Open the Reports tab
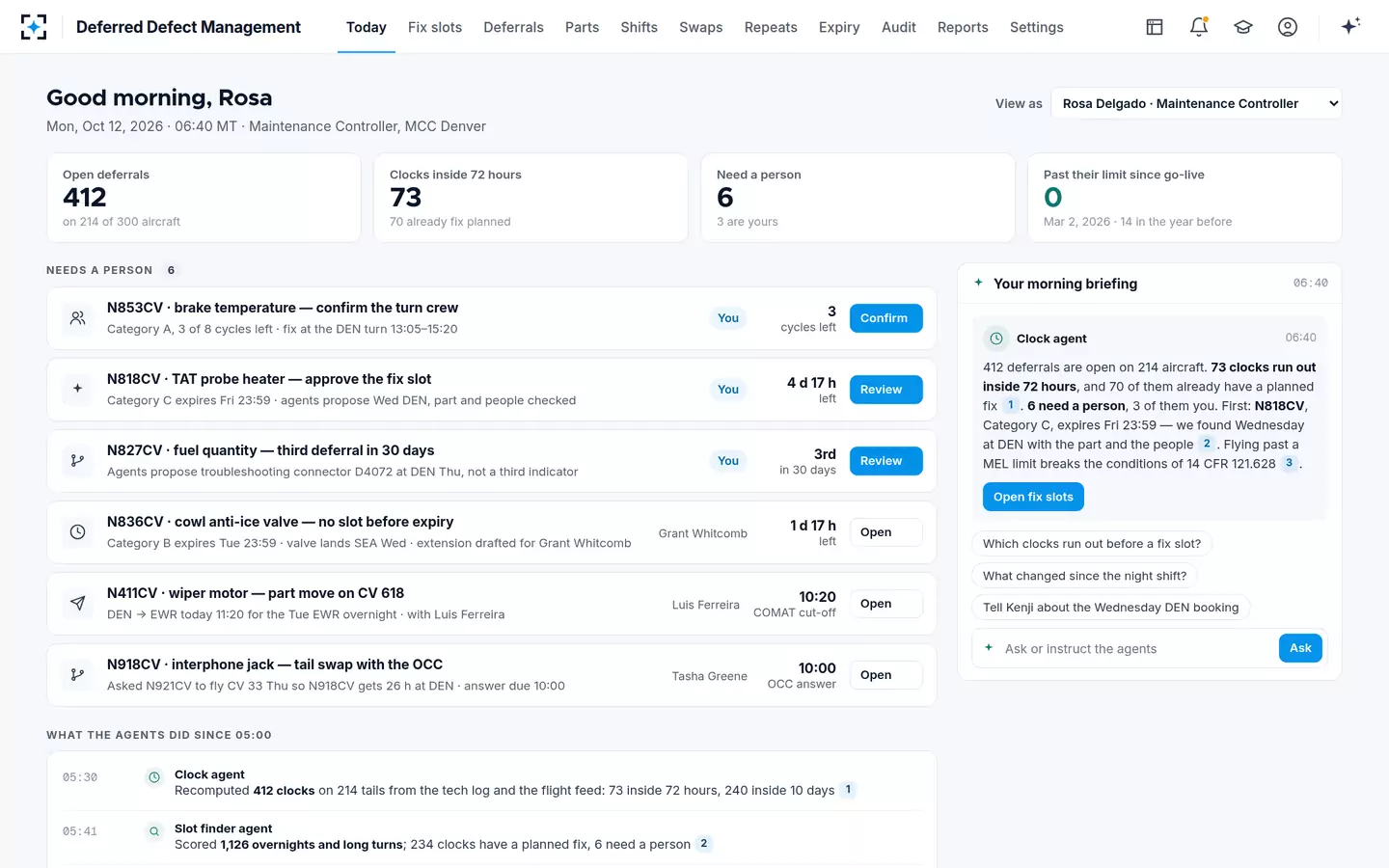The image size is (1389, 868). [x=963, y=27]
